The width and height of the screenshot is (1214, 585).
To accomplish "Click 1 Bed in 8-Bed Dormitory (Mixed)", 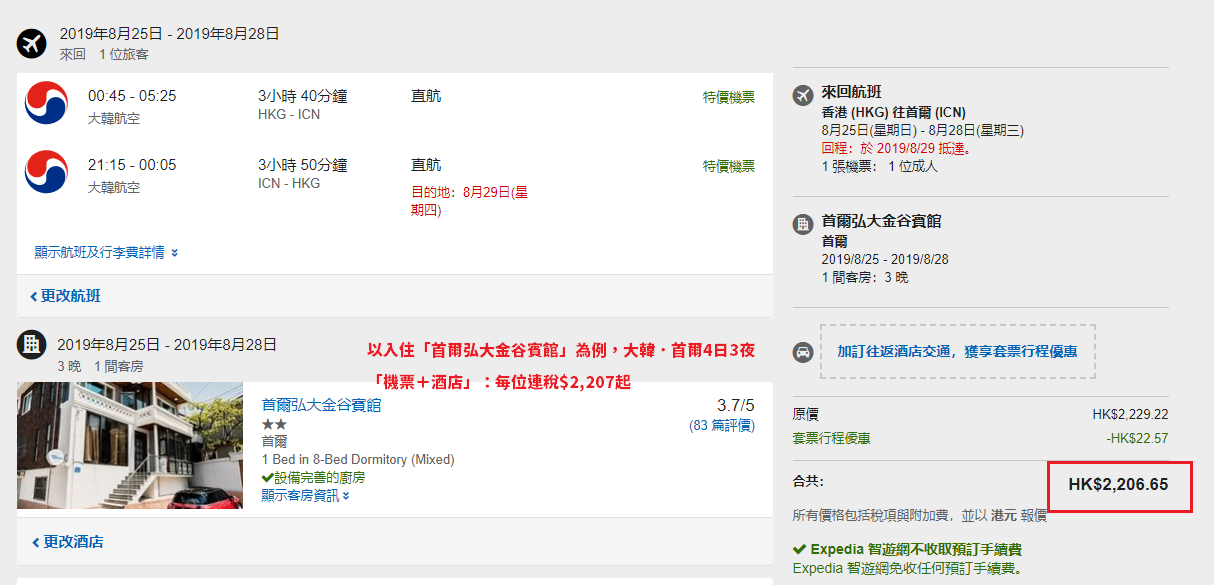I will (358, 459).
